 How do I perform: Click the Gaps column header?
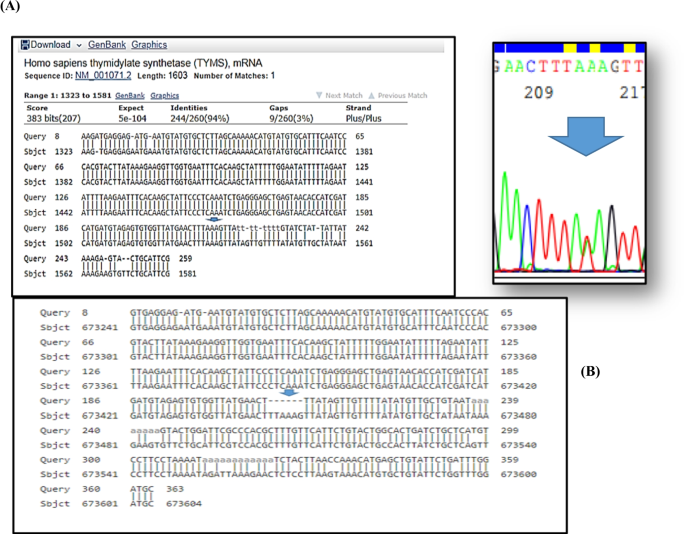[278, 108]
